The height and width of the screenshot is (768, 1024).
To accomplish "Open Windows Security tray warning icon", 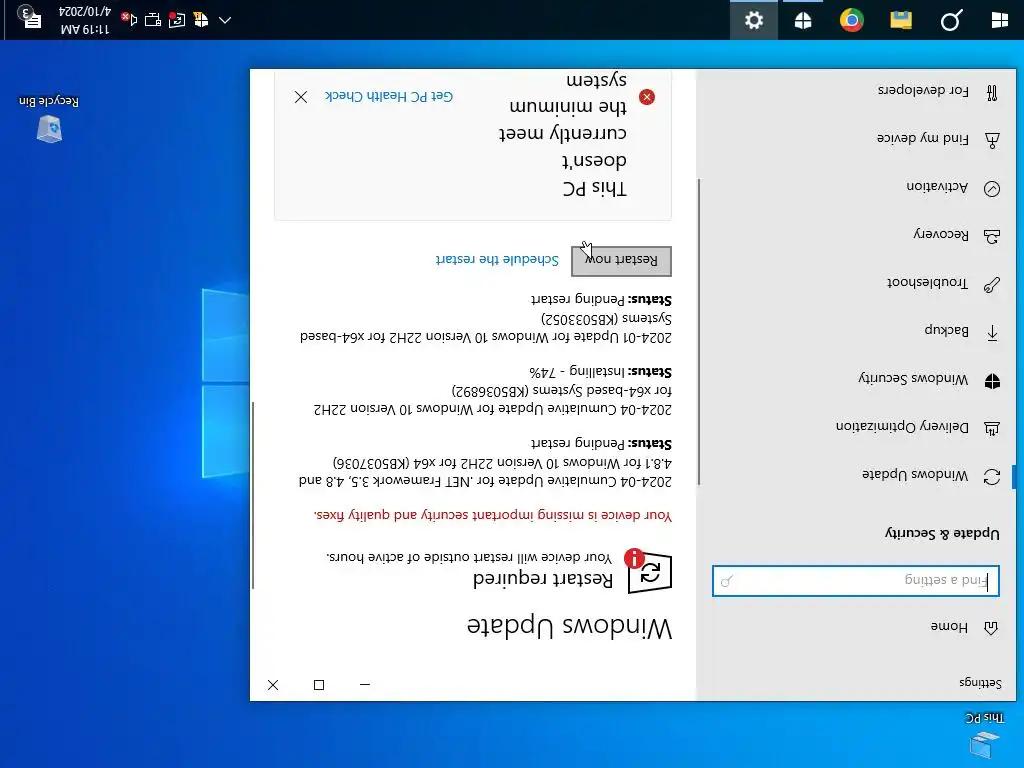I will point(201,20).
